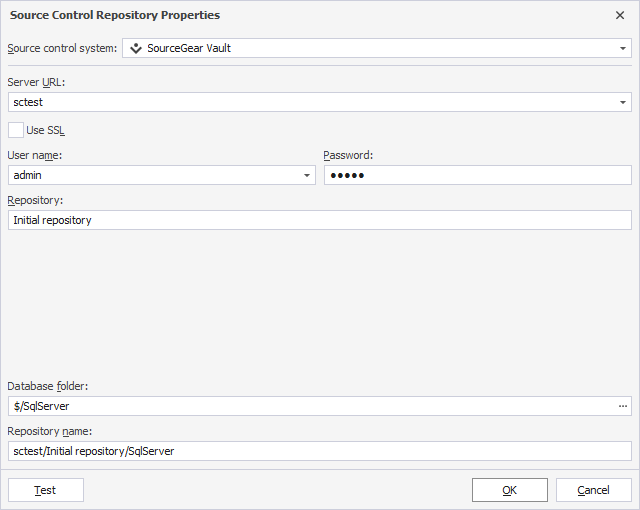Click the Repository field with Initial repository
Viewport: 640px width, 510px height.
(320, 220)
